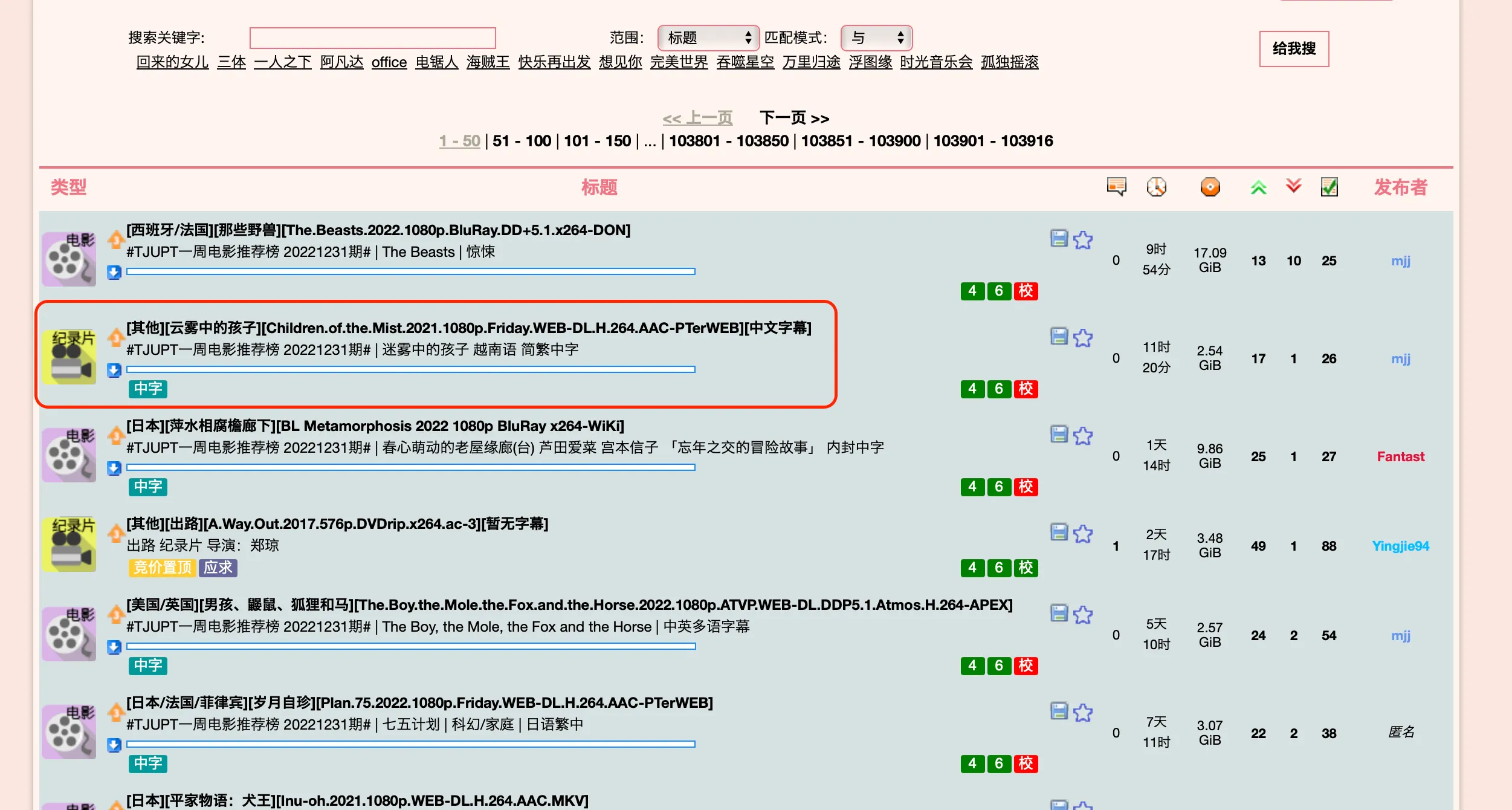The height and width of the screenshot is (810, 1512).
Task: Sort by leechers red down-arrows icon
Action: click(x=1293, y=186)
